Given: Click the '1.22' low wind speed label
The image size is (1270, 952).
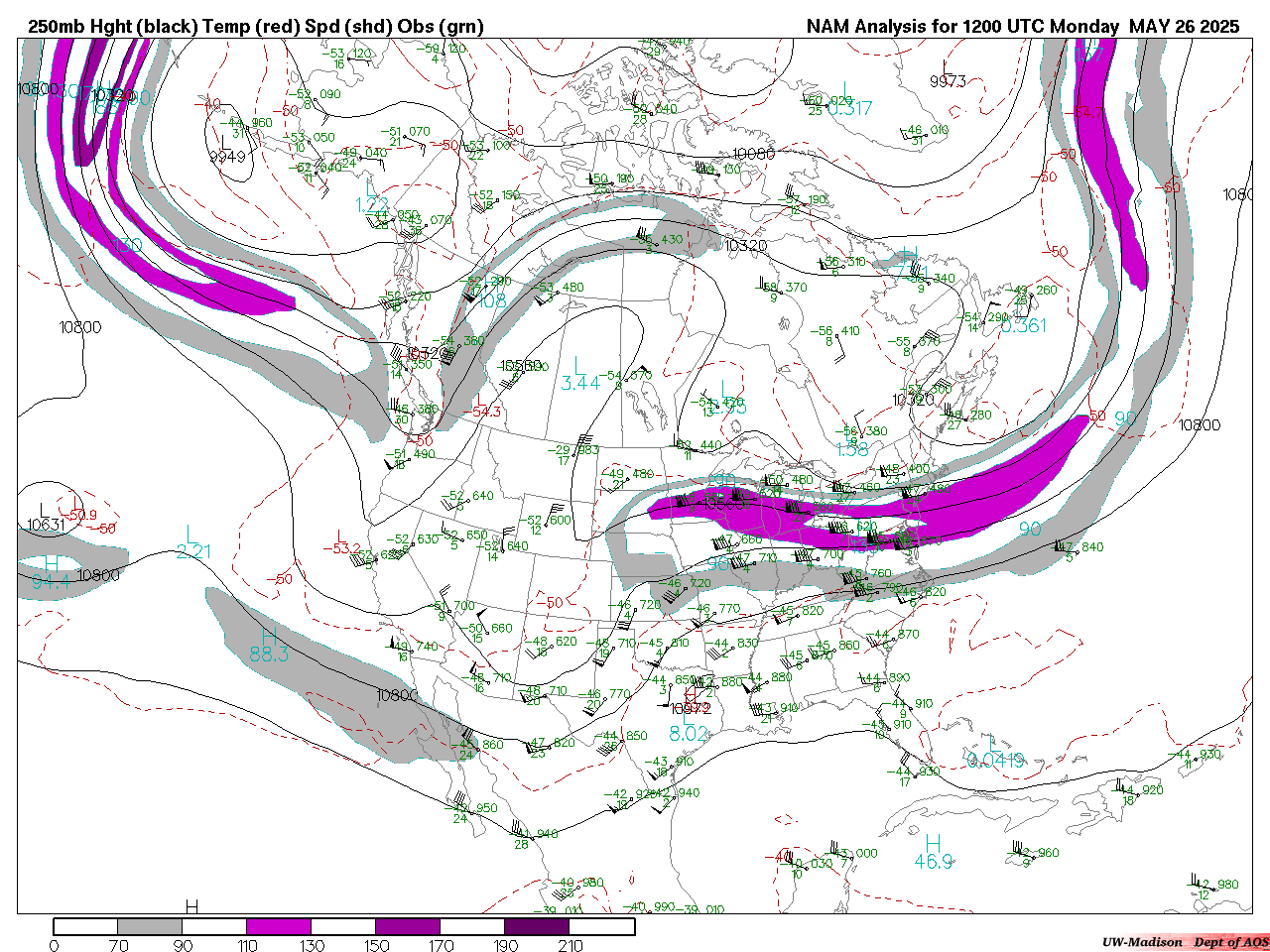Looking at the screenshot, I should [x=372, y=205].
